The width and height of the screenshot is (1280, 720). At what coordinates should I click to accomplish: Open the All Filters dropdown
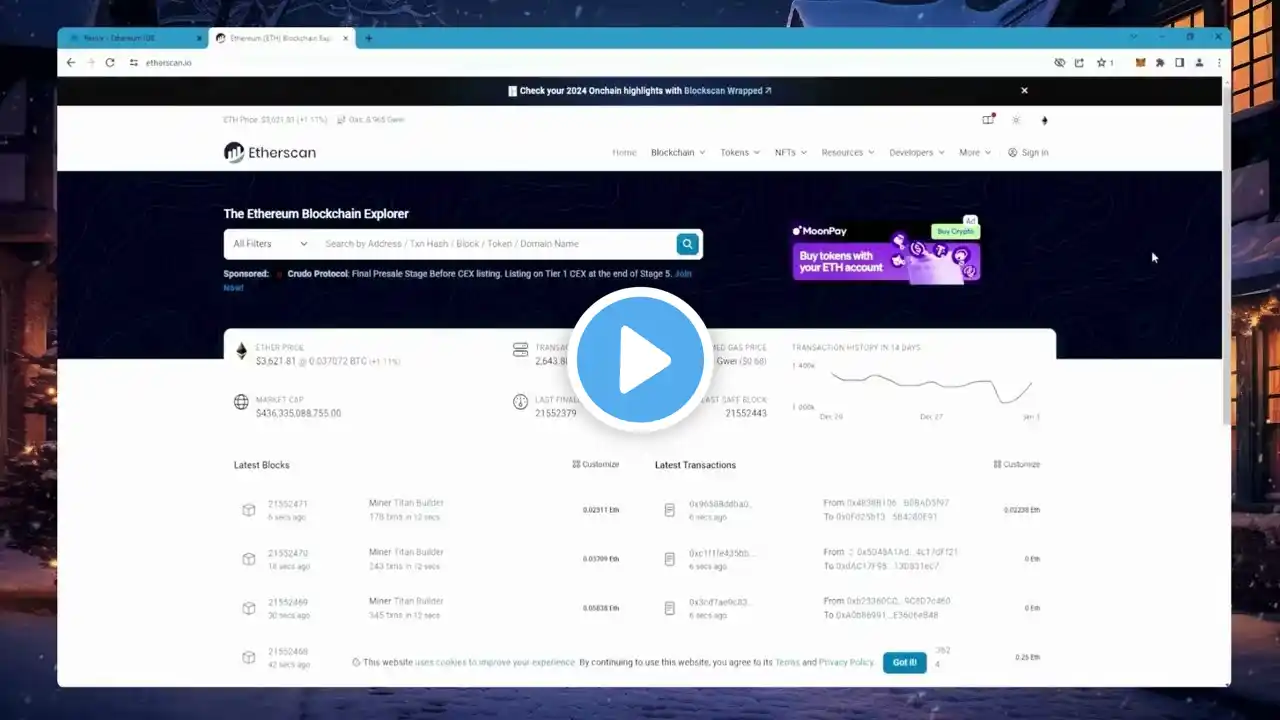pos(270,243)
